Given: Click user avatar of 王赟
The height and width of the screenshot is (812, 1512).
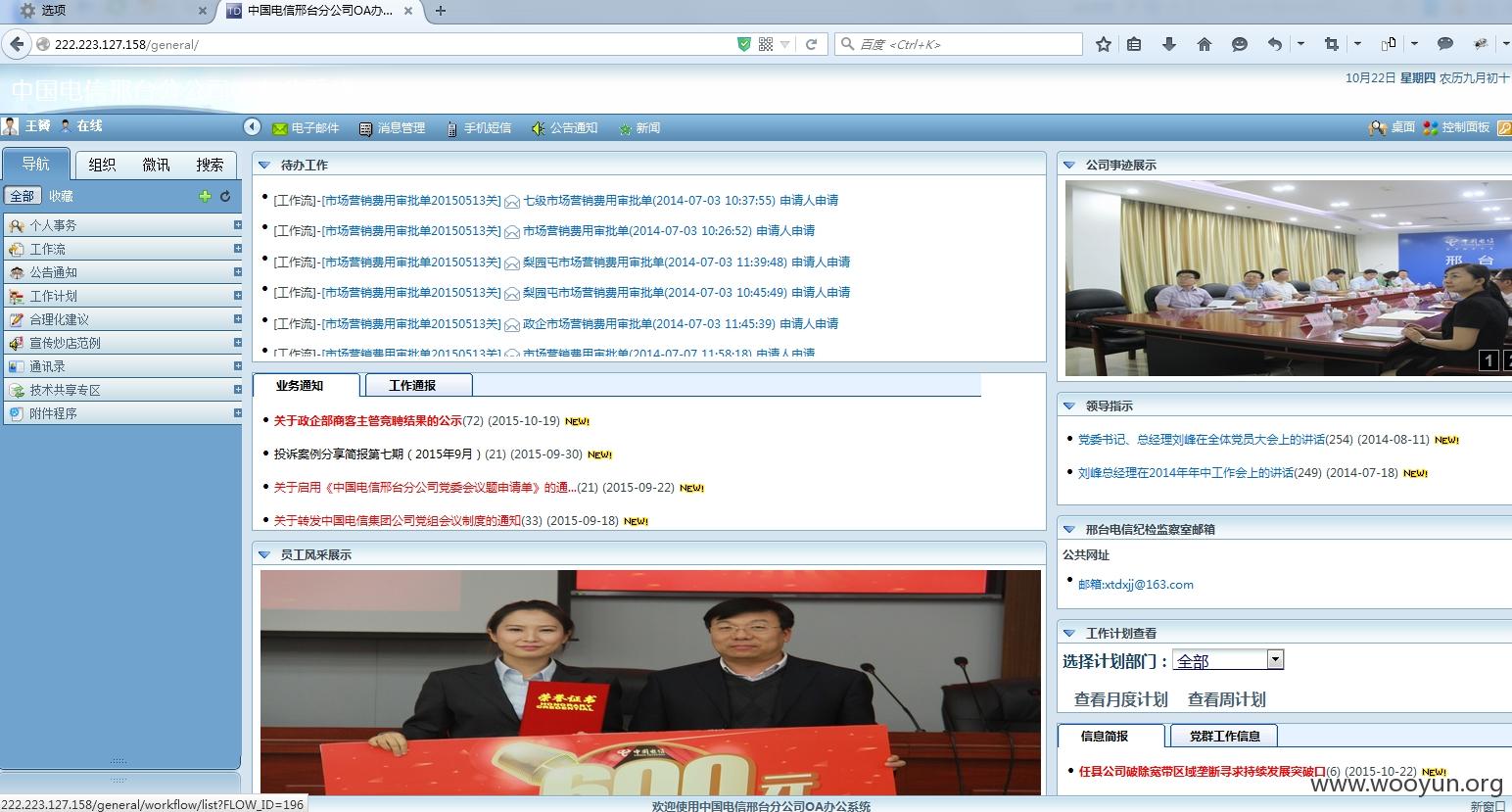Looking at the screenshot, I should tap(10, 126).
